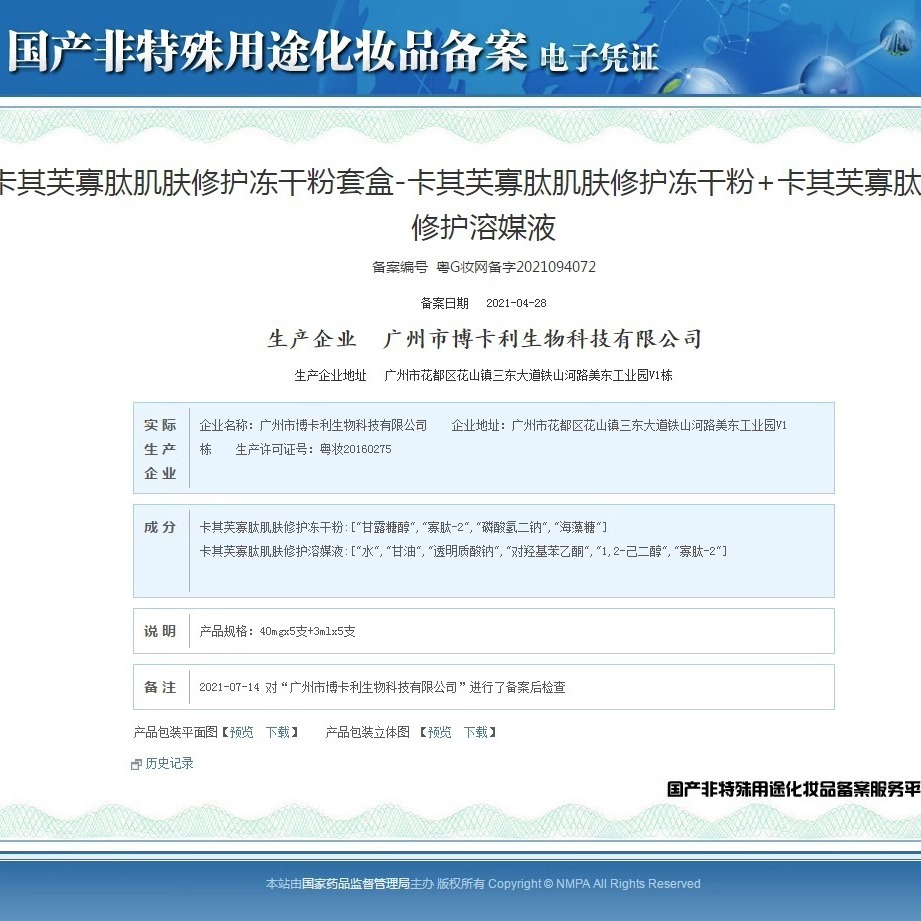Click the 历史记录 icon
This screenshot has width=921, height=921.
pos(136,764)
